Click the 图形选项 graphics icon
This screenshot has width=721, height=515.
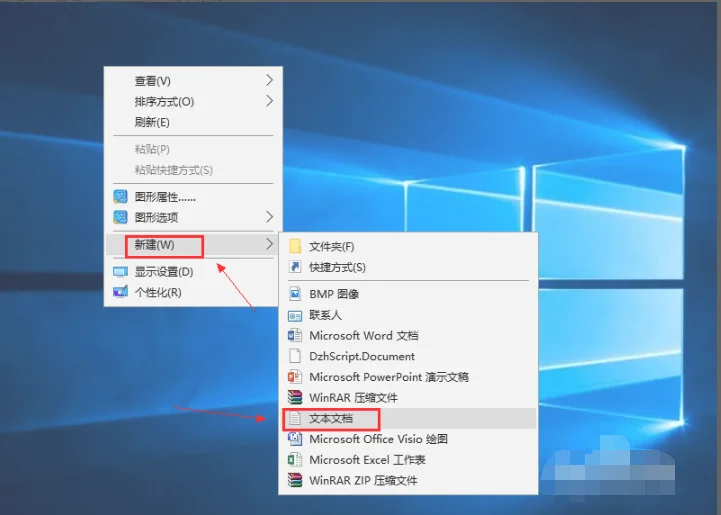(x=120, y=217)
